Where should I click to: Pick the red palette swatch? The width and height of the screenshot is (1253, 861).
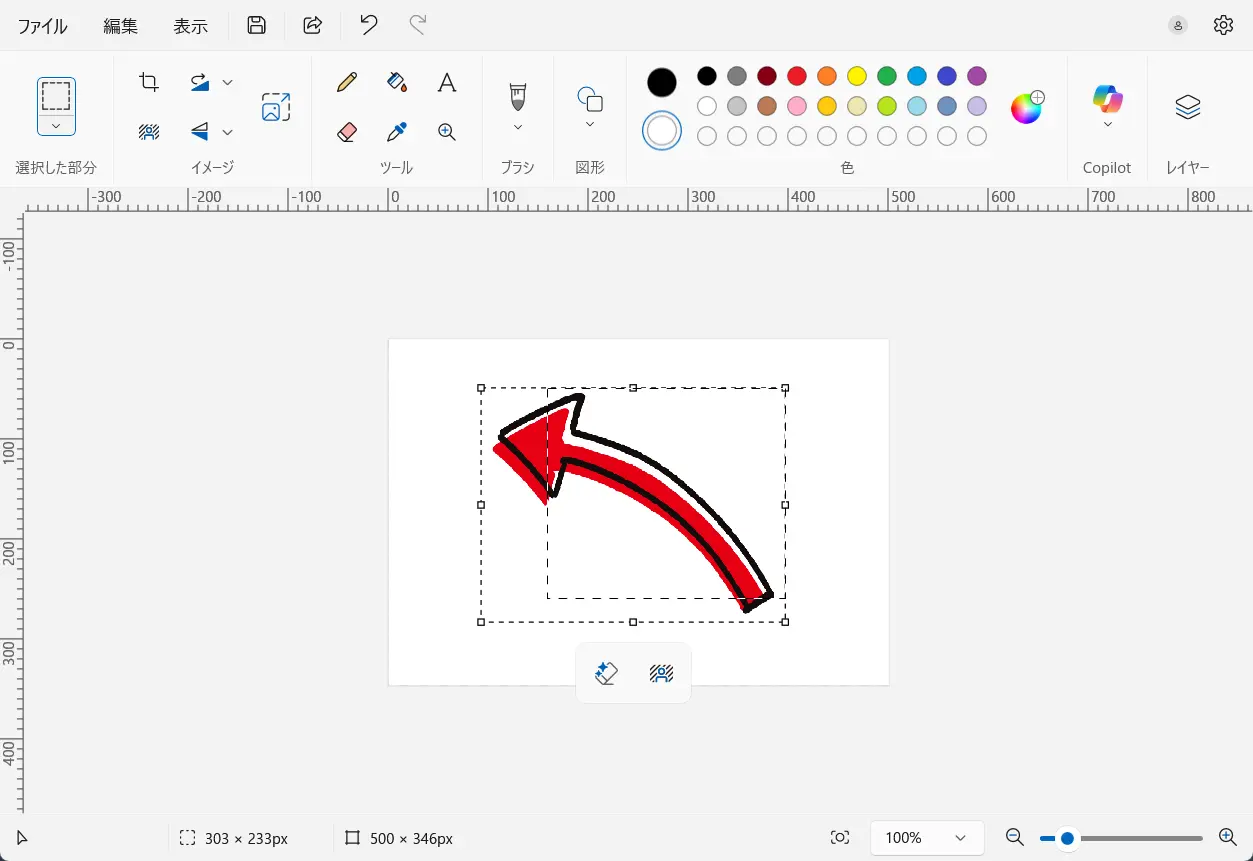[797, 76]
